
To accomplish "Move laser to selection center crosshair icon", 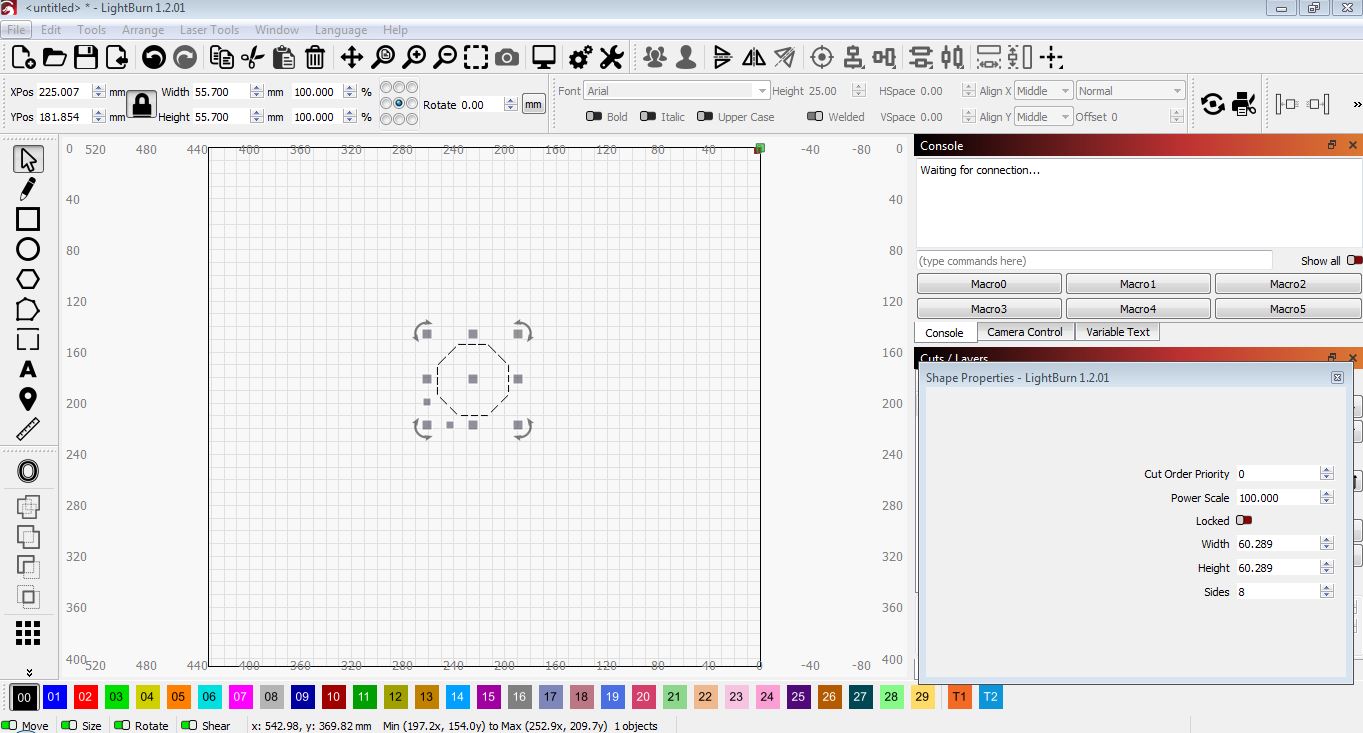I will (822, 57).
